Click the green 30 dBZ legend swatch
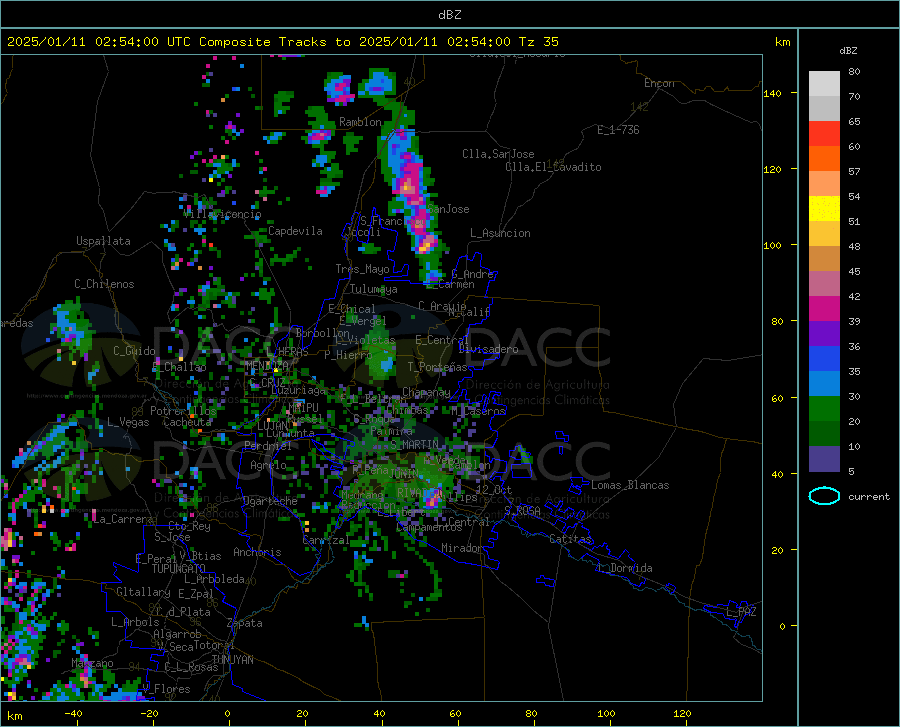This screenshot has width=900, height=727. 824,409
